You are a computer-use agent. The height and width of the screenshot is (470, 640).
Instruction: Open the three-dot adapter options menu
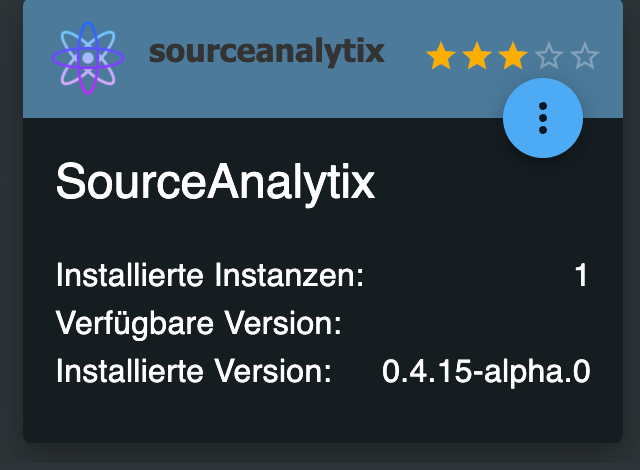pos(543,117)
